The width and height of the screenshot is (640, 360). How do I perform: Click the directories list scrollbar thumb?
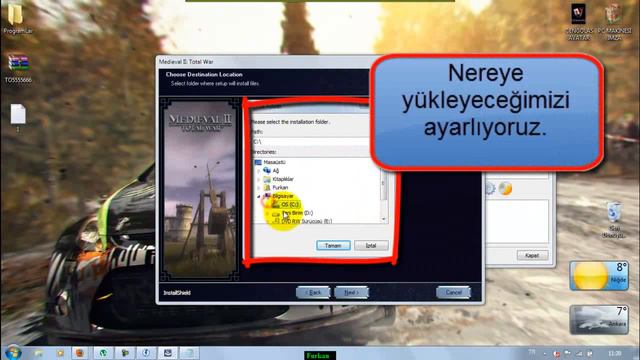(384, 184)
